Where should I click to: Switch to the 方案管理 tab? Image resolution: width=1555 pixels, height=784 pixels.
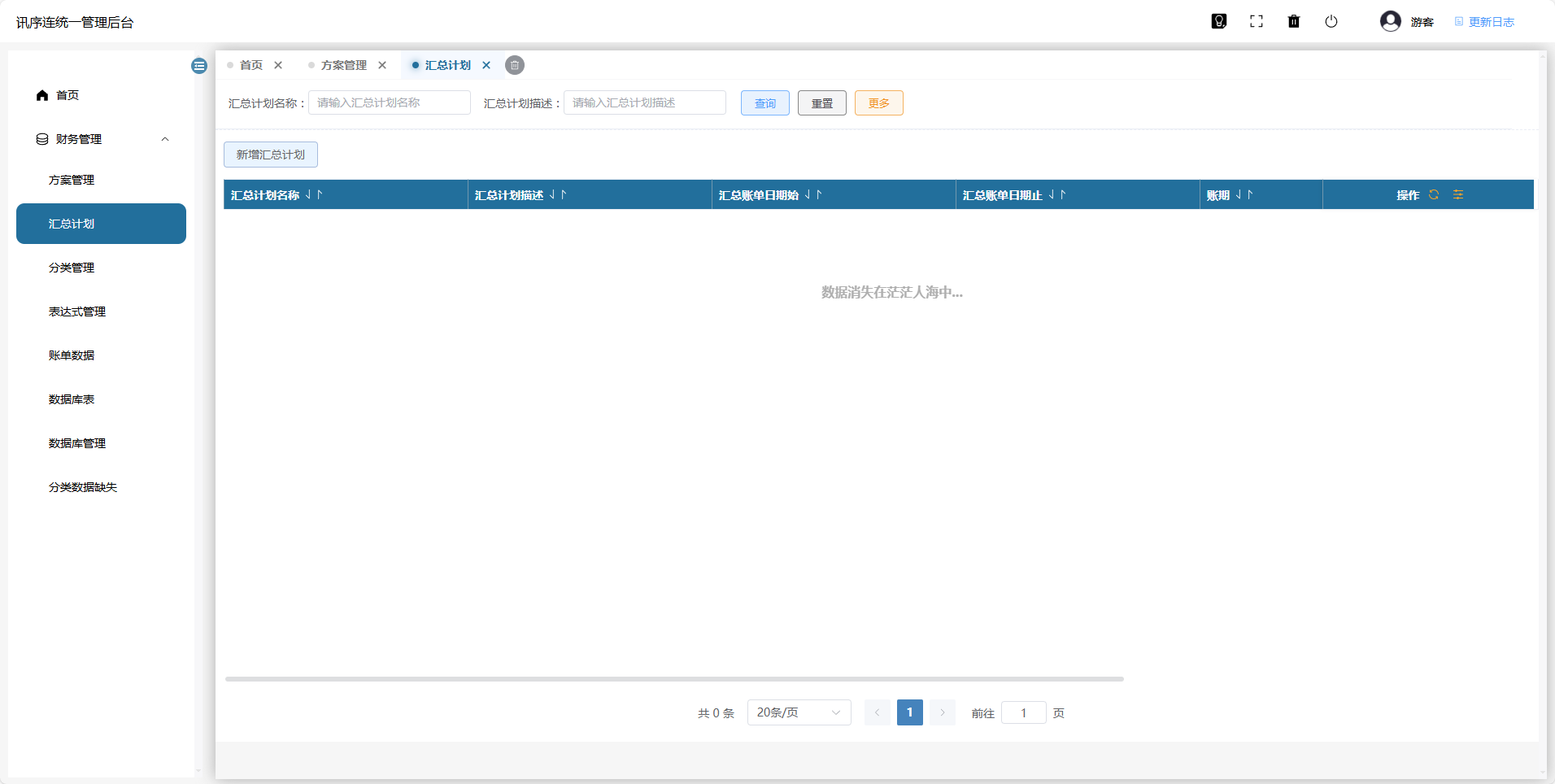(x=344, y=65)
